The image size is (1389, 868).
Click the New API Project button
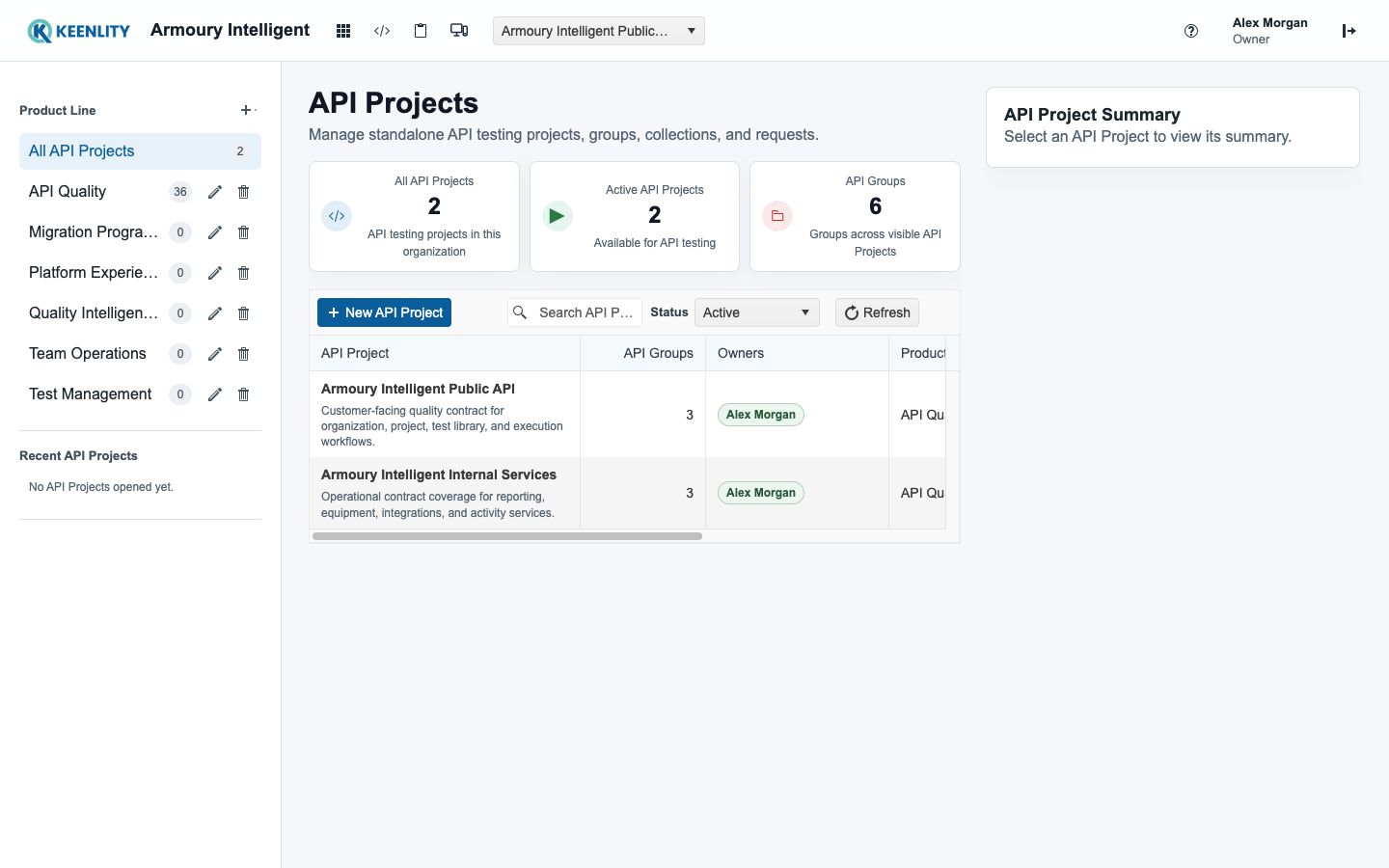point(384,312)
